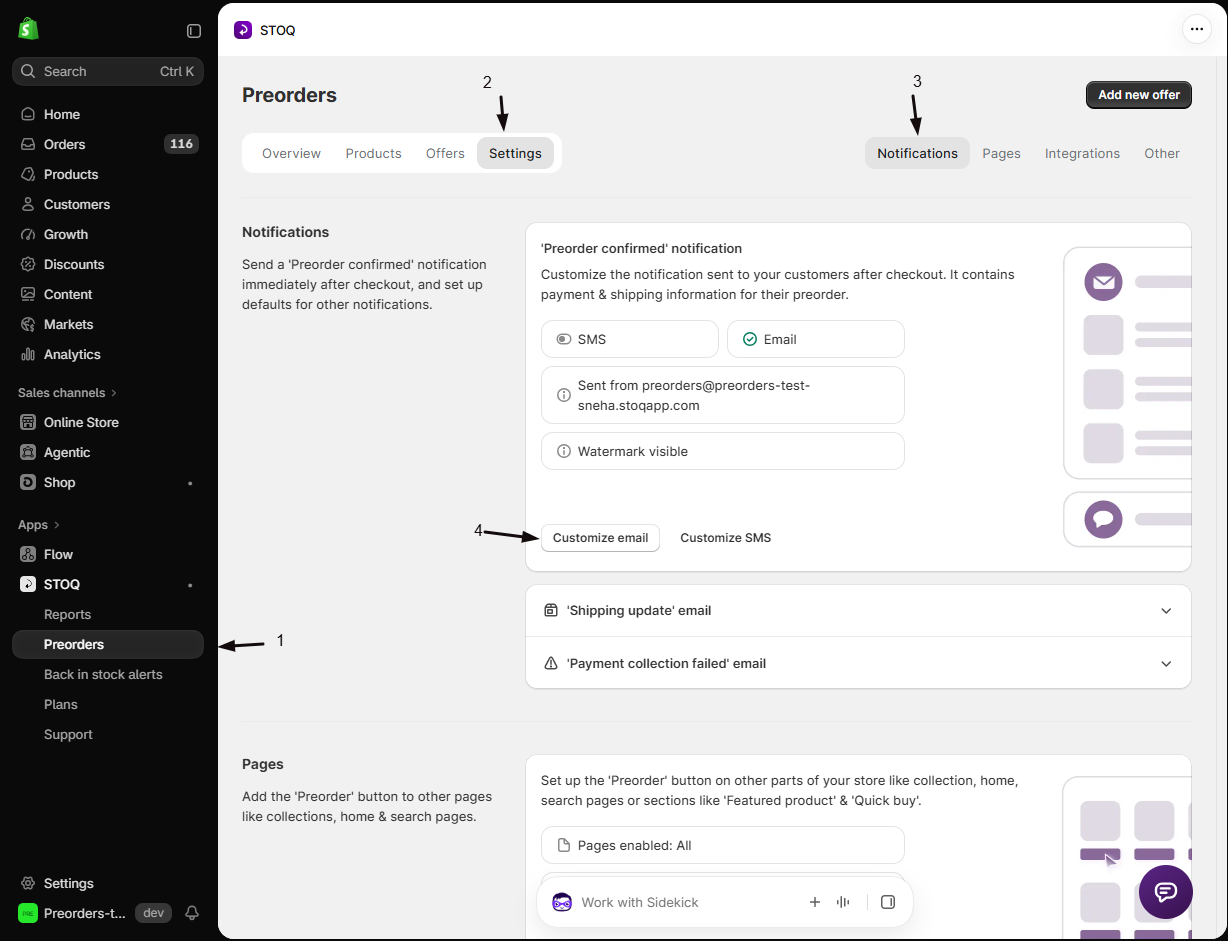The width and height of the screenshot is (1228, 941).
Task: Open the three-dot more actions menu
Action: (x=1197, y=29)
